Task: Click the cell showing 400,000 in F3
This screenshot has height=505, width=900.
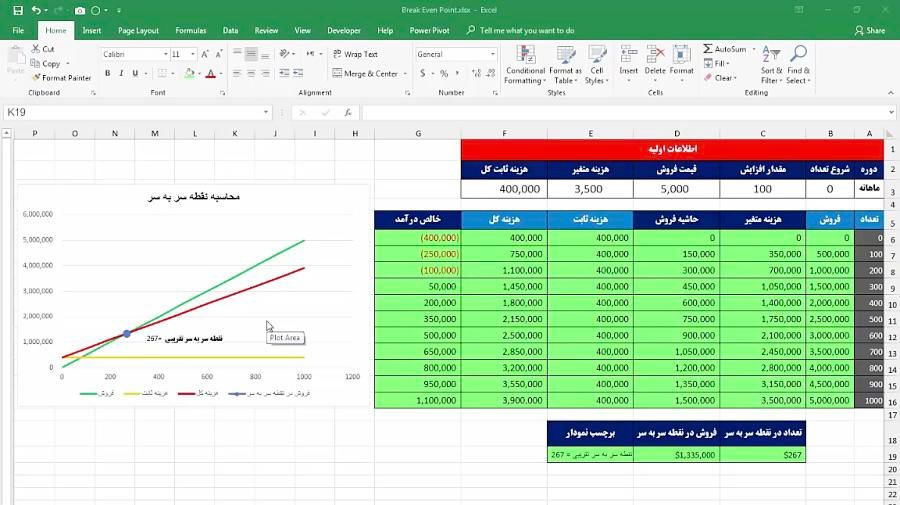Action: click(504, 189)
